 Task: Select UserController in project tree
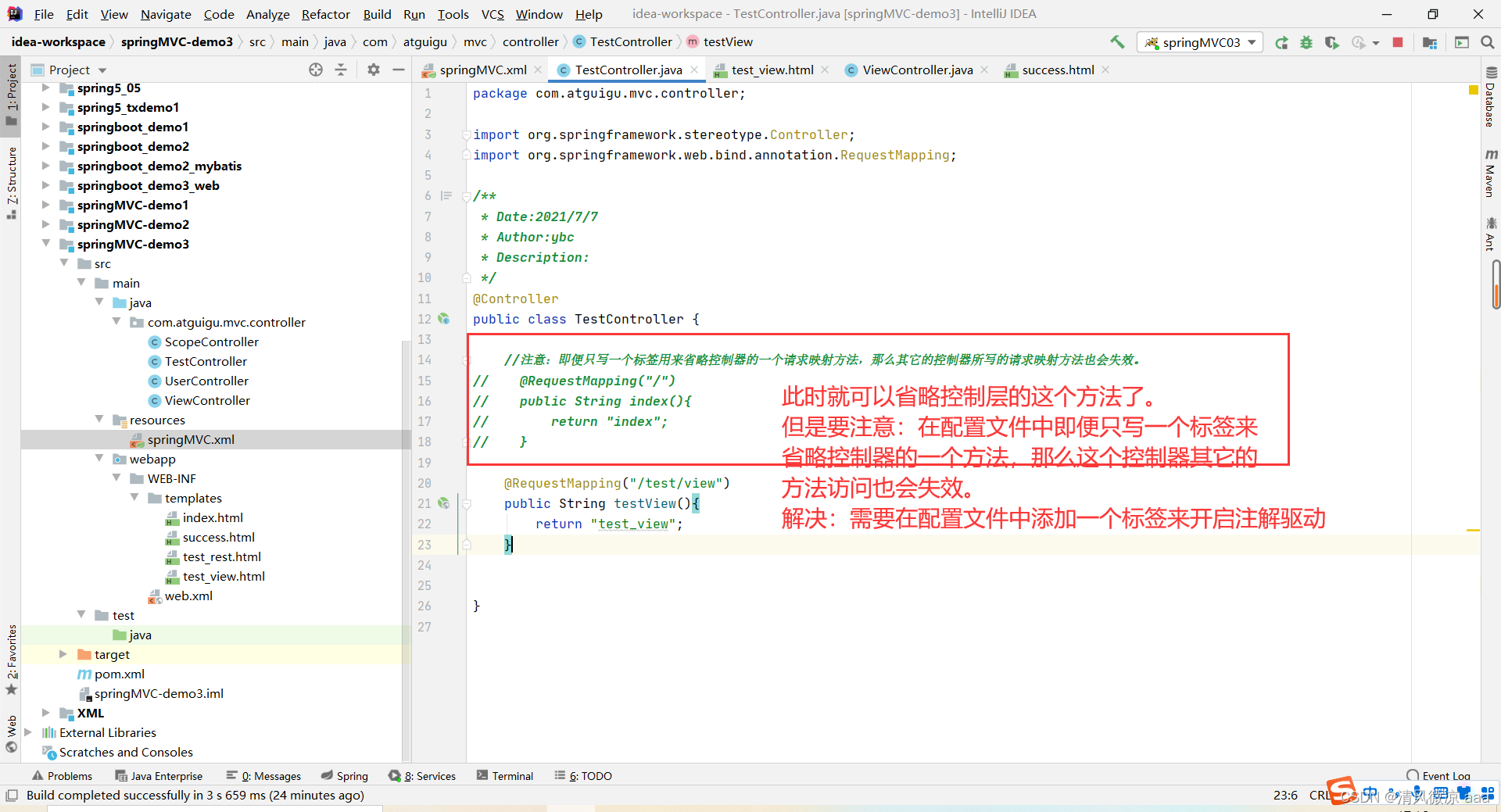(x=206, y=381)
